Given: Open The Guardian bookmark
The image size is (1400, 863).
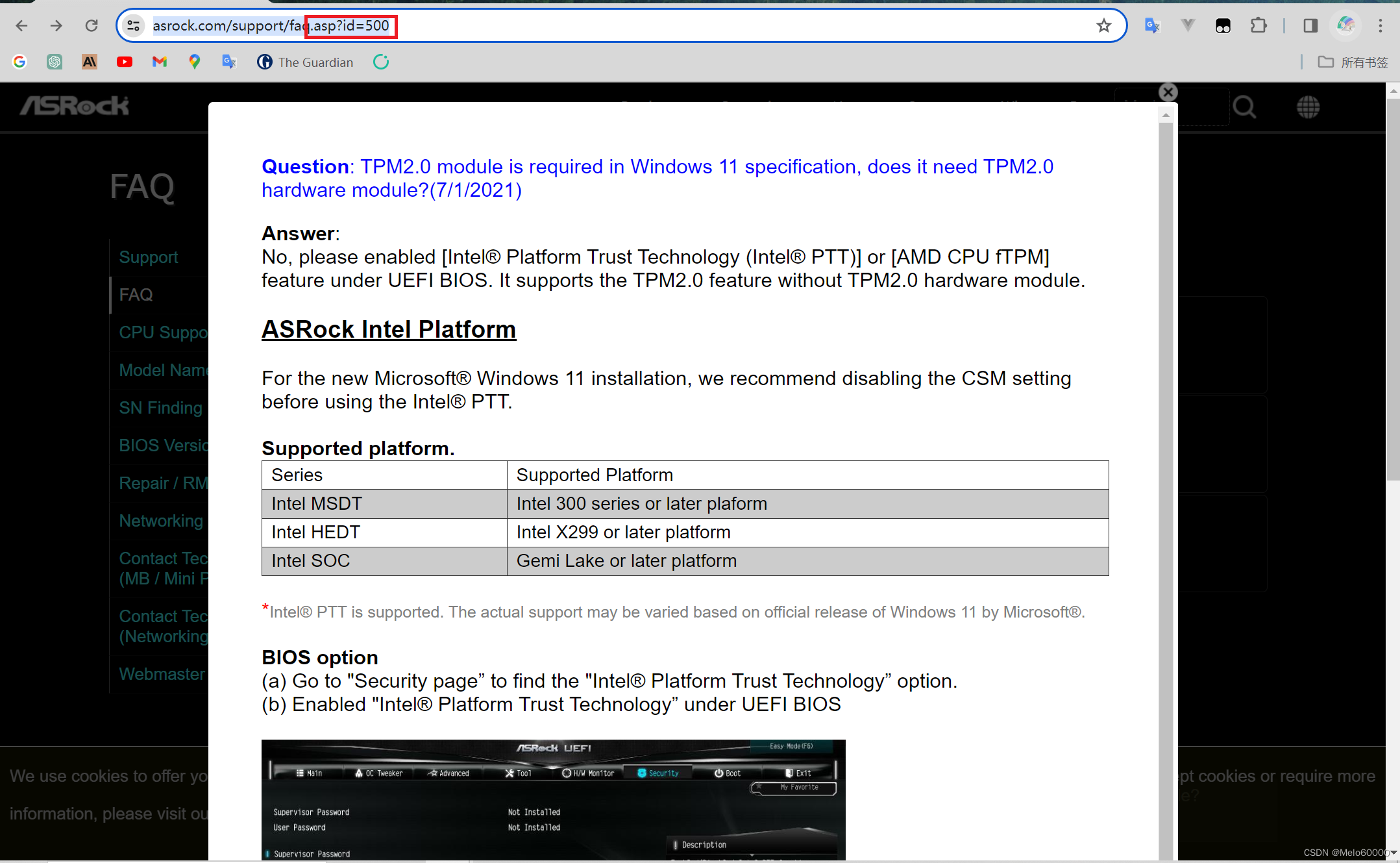Looking at the screenshot, I should tap(305, 62).
